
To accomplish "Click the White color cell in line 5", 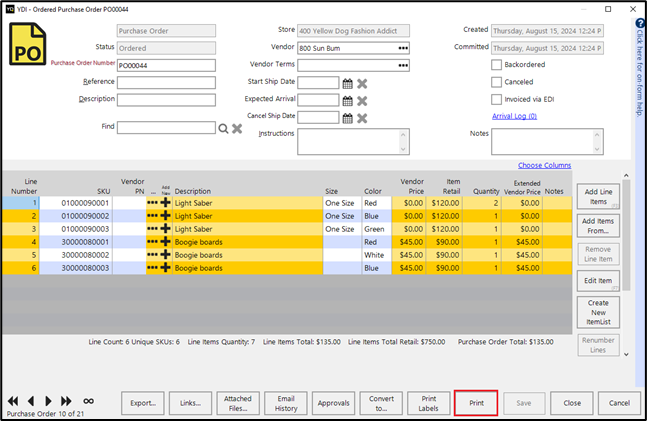I will tap(377, 255).
